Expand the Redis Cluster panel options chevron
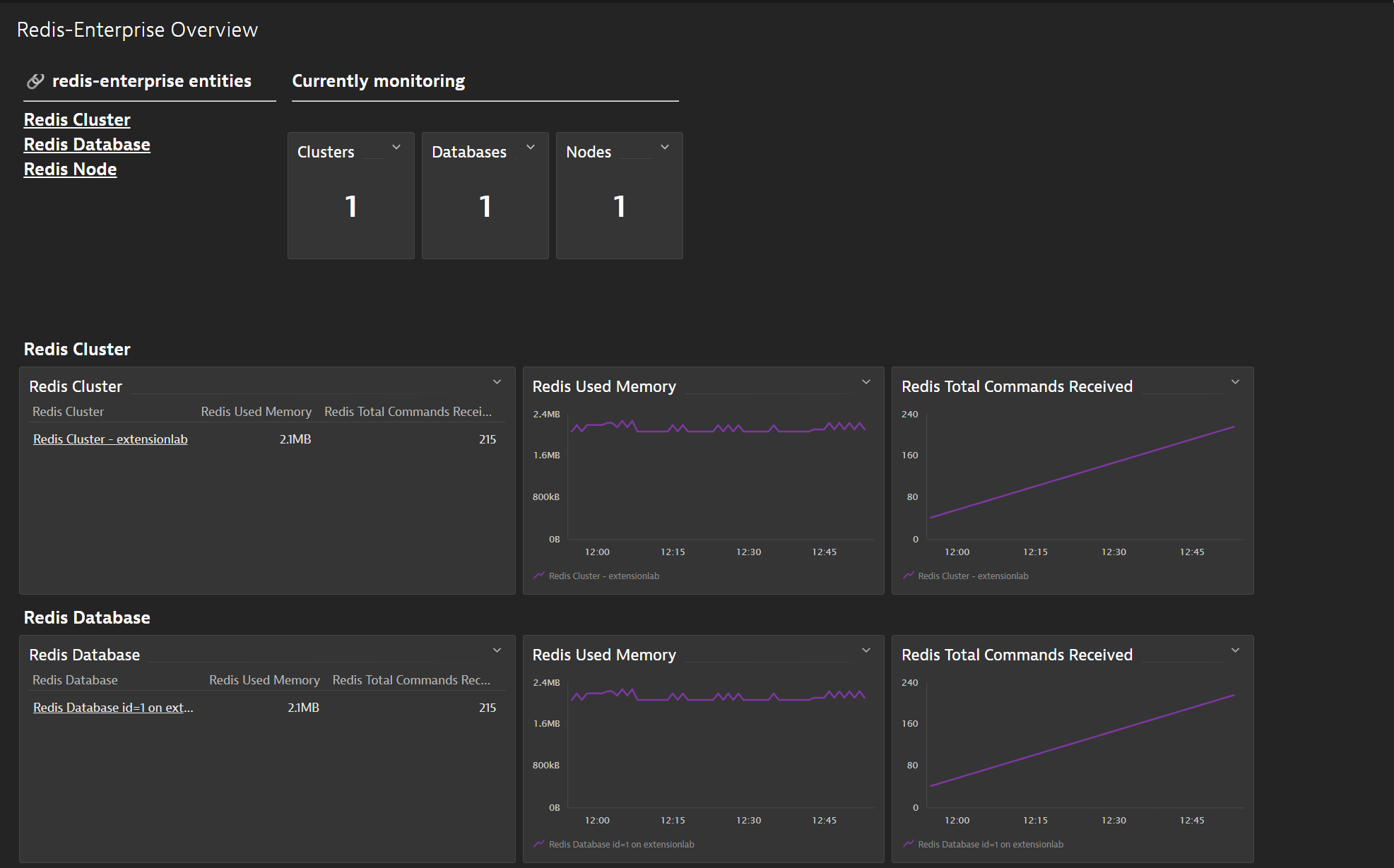Screen dimensions: 1394x868 497,381
